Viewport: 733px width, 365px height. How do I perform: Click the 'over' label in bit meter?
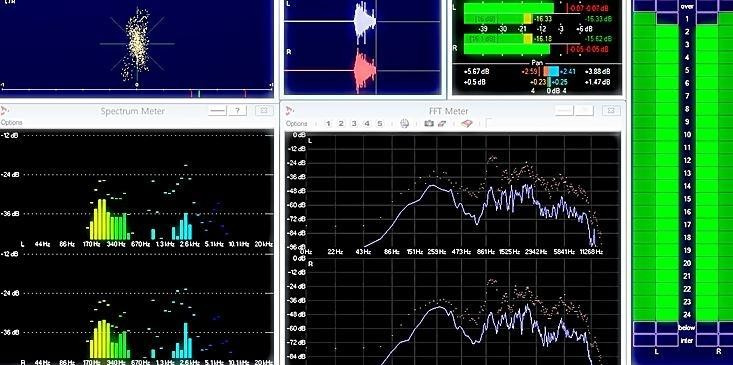click(x=687, y=7)
